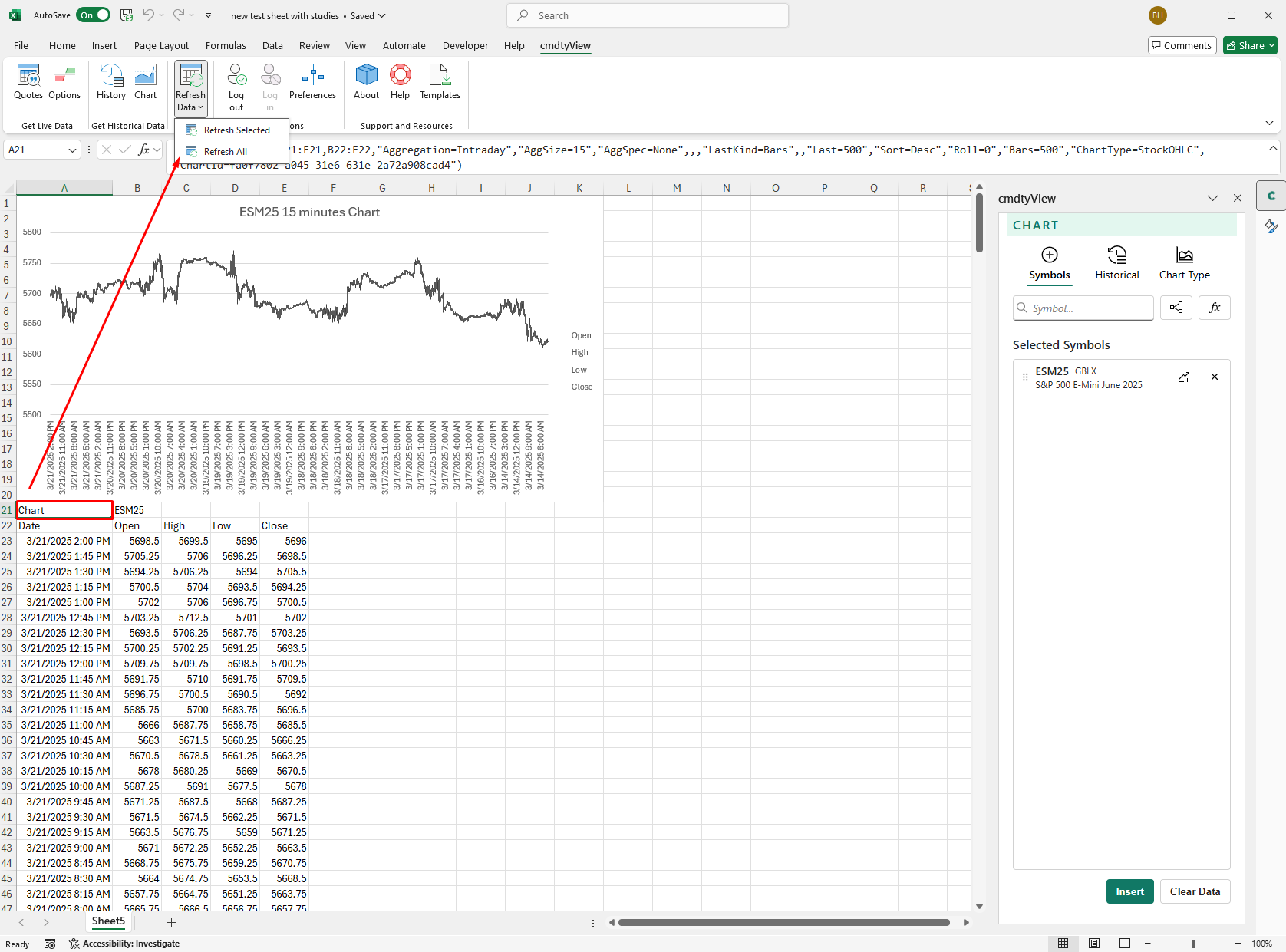Click the fx formula icon beside the symbol search

tap(1214, 308)
